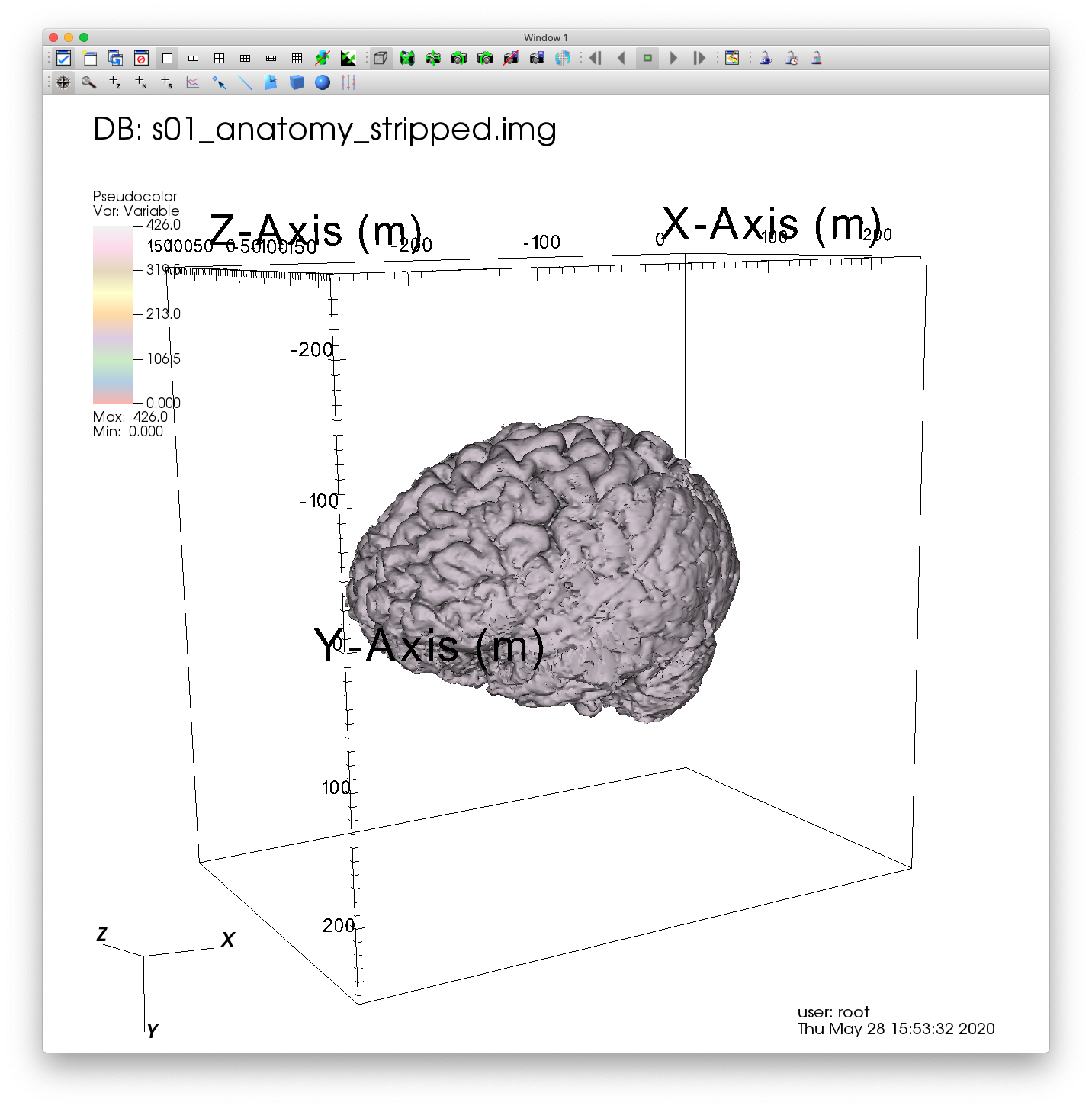This screenshot has height=1109, width=1092.
Task: Click the 'Y-Axis (m)' label
Action: pyautogui.click(x=429, y=647)
